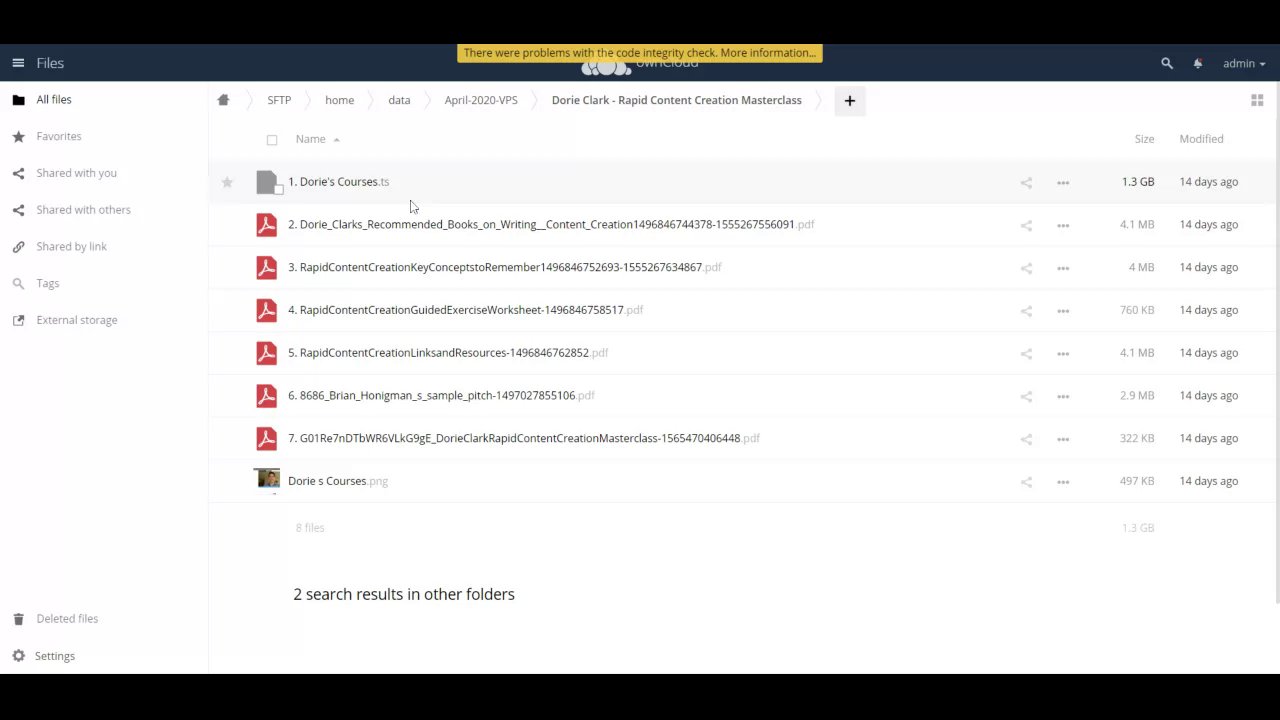Navigate to data breadcrumb
The height and width of the screenshot is (720, 1280).
pyautogui.click(x=399, y=100)
